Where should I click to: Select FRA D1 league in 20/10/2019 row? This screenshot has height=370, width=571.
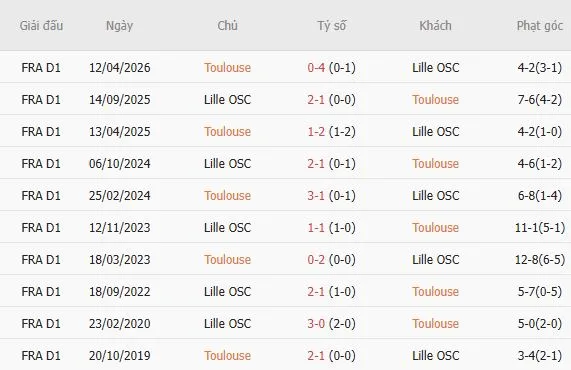click(41, 356)
